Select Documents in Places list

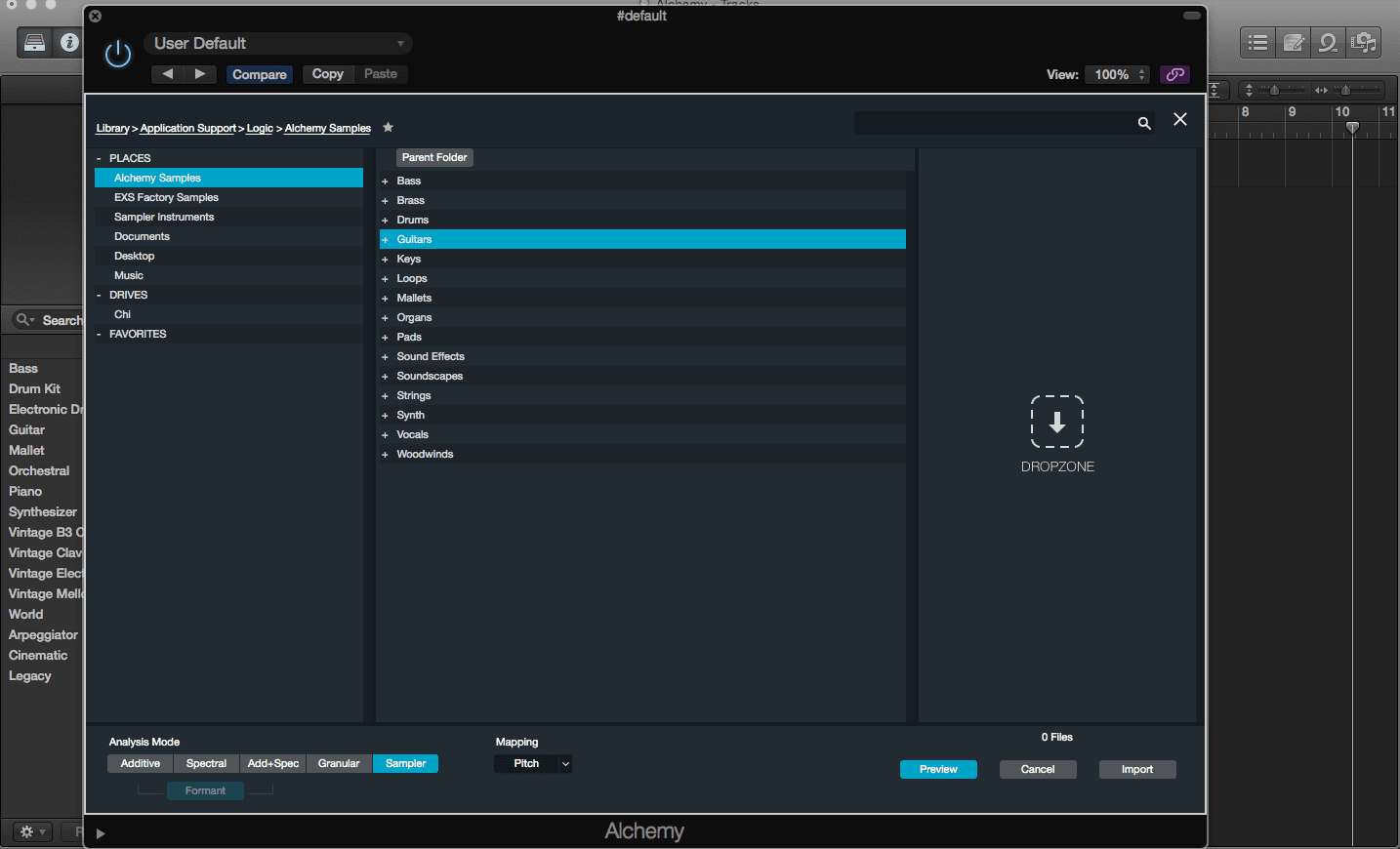[228, 236]
